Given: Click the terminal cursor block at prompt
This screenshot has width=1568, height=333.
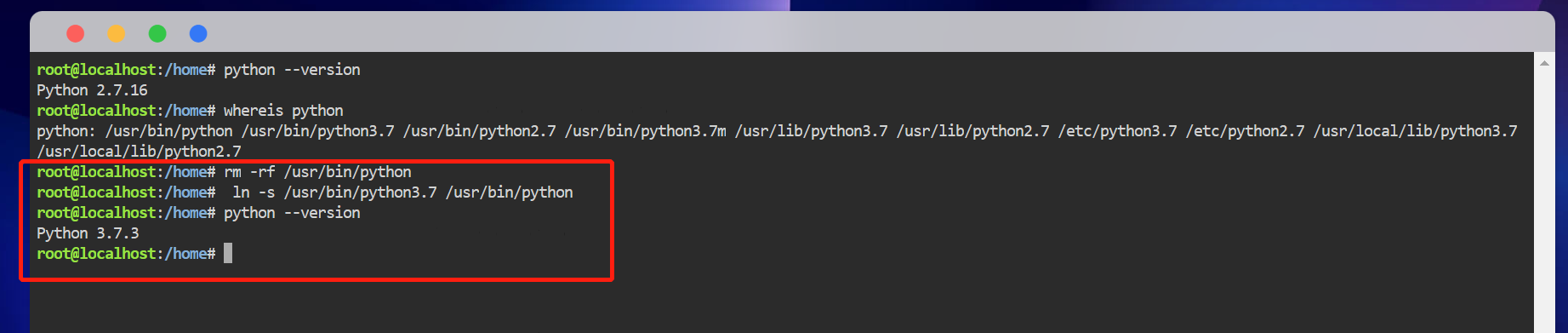Looking at the screenshot, I should (228, 253).
